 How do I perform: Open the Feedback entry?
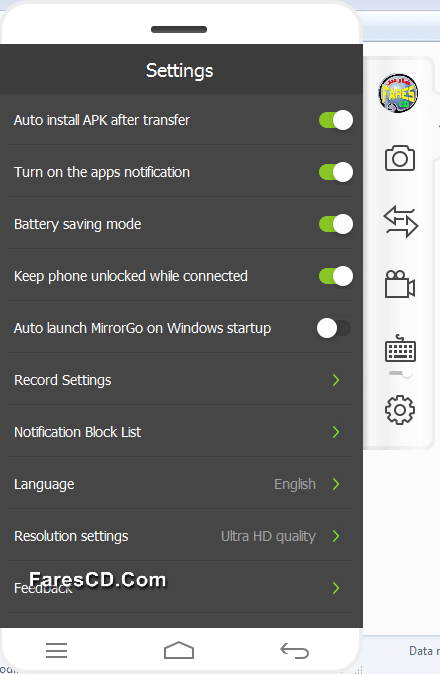click(180, 588)
